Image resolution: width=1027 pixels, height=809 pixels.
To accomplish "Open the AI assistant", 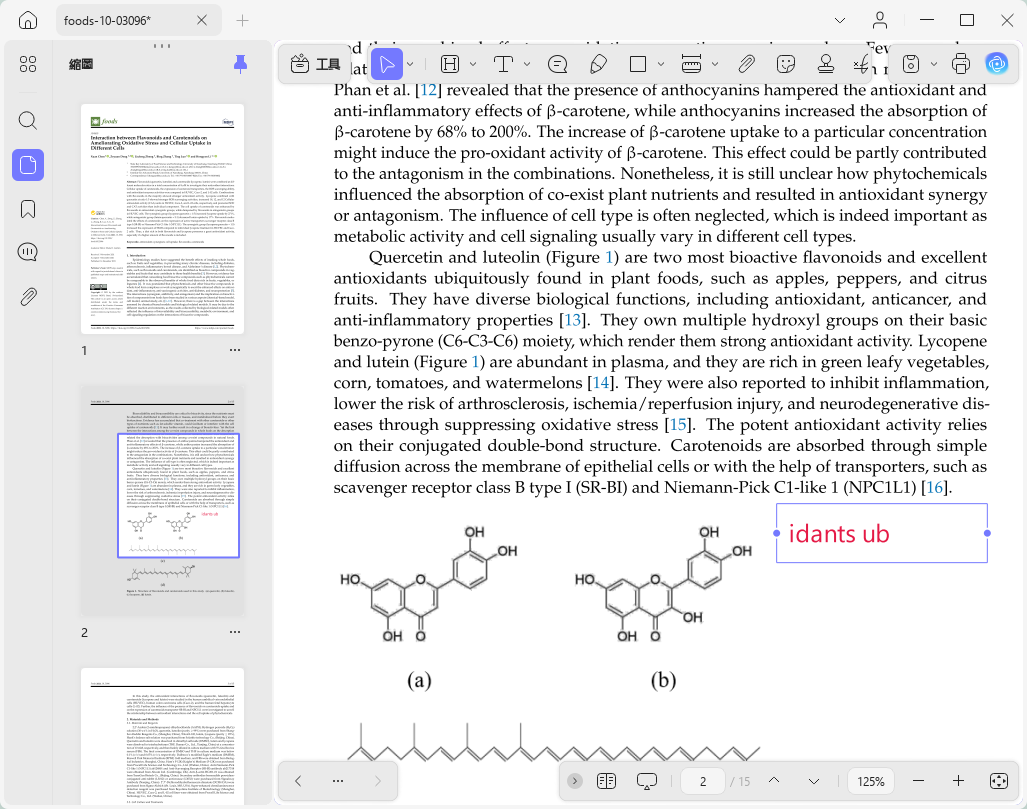I will pyautogui.click(x=997, y=64).
